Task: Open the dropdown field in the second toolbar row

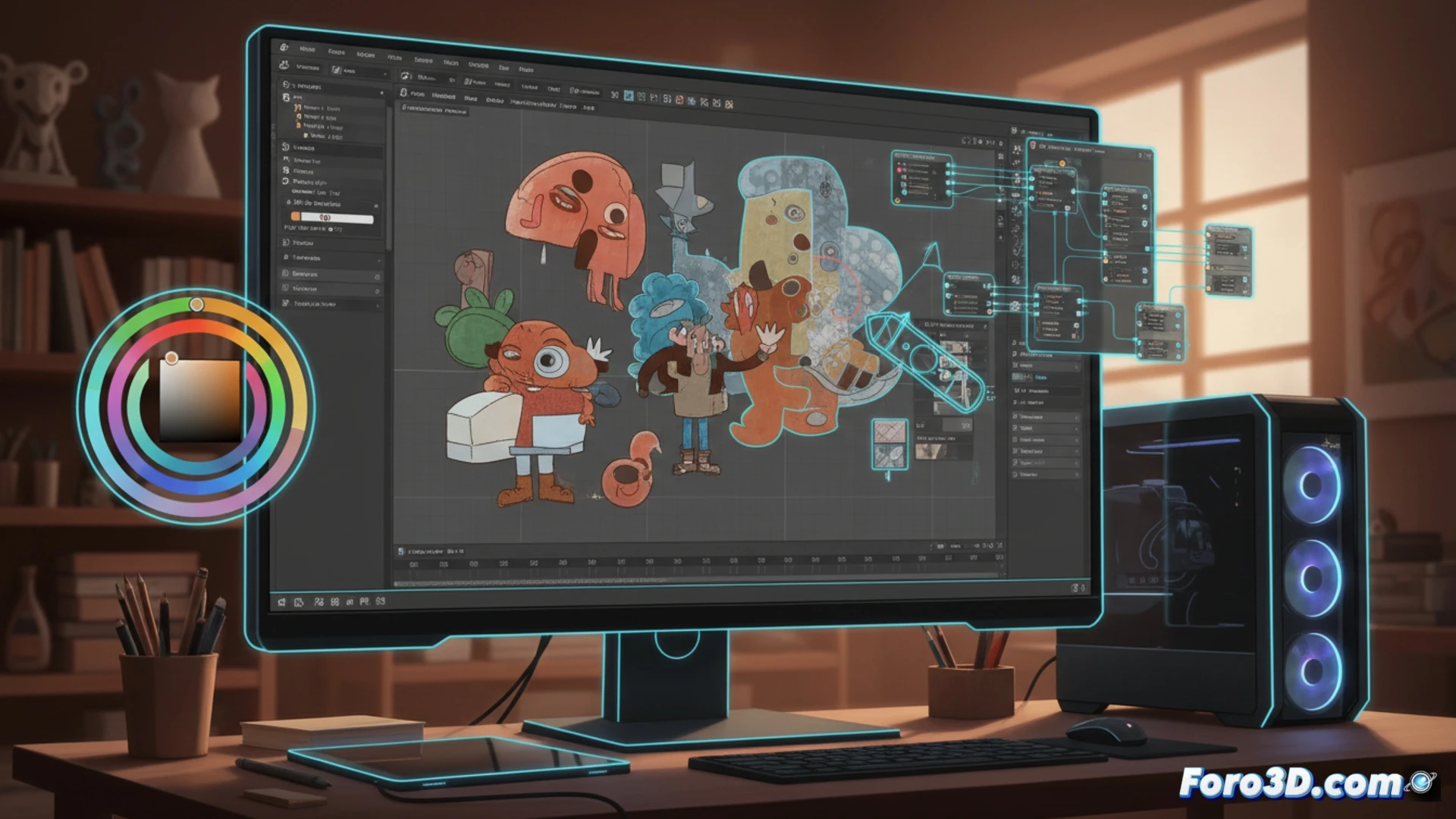Action: tap(361, 71)
